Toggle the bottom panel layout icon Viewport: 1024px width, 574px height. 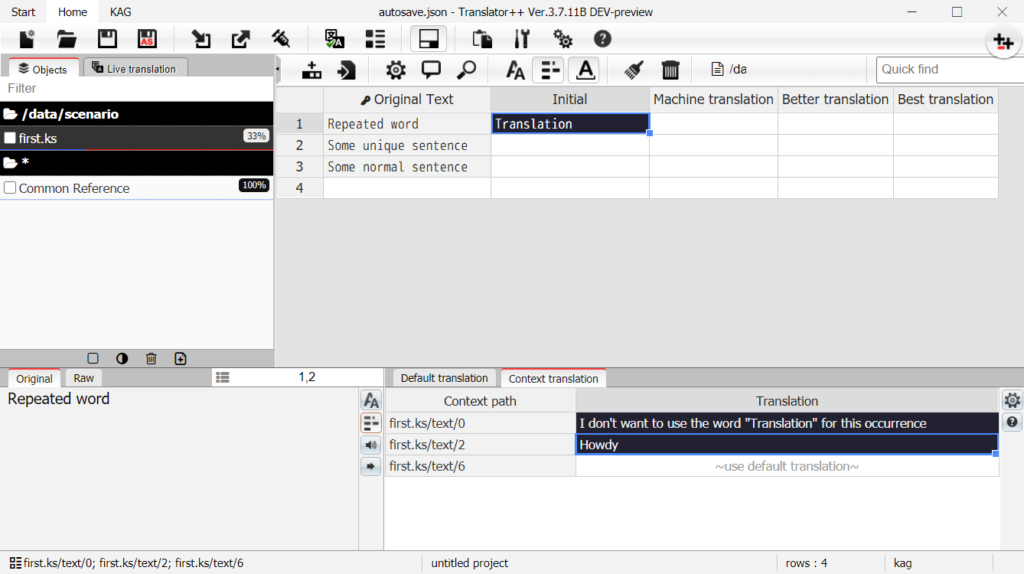[428, 39]
